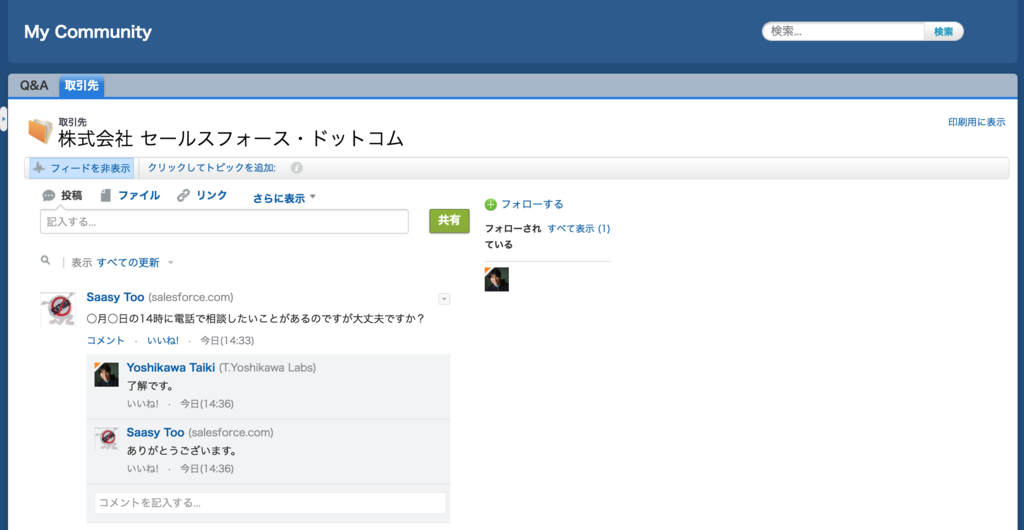Choose the リンク post type

point(202,195)
